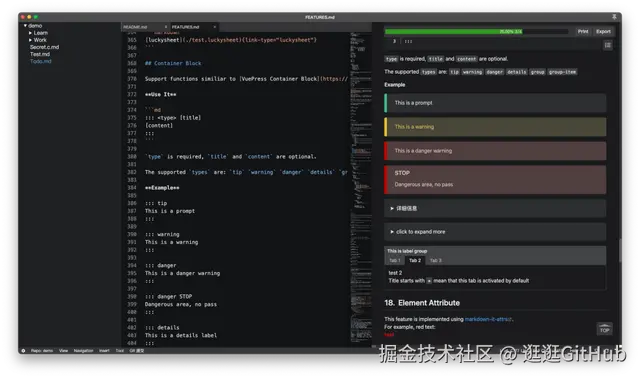Viewport: 640px width, 378px height.
Task: Select Tab 3 in label group
Action: click(x=436, y=260)
